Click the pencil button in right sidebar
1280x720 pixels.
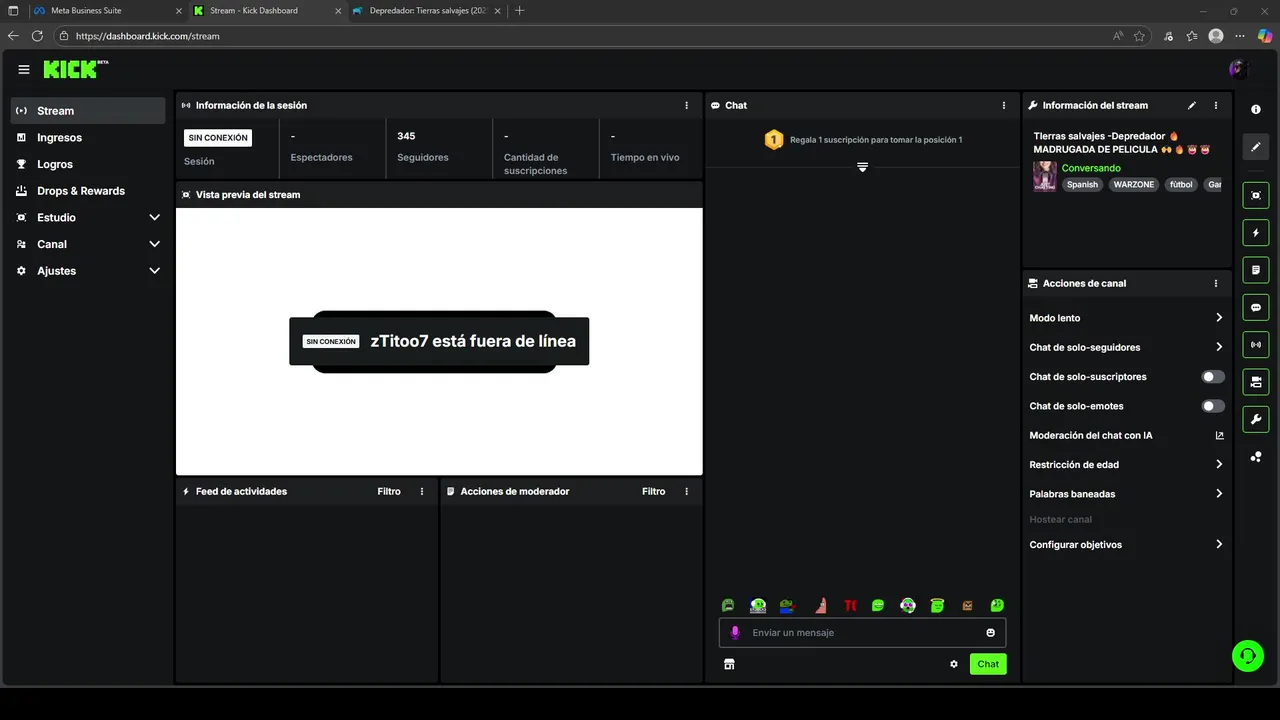(1256, 147)
